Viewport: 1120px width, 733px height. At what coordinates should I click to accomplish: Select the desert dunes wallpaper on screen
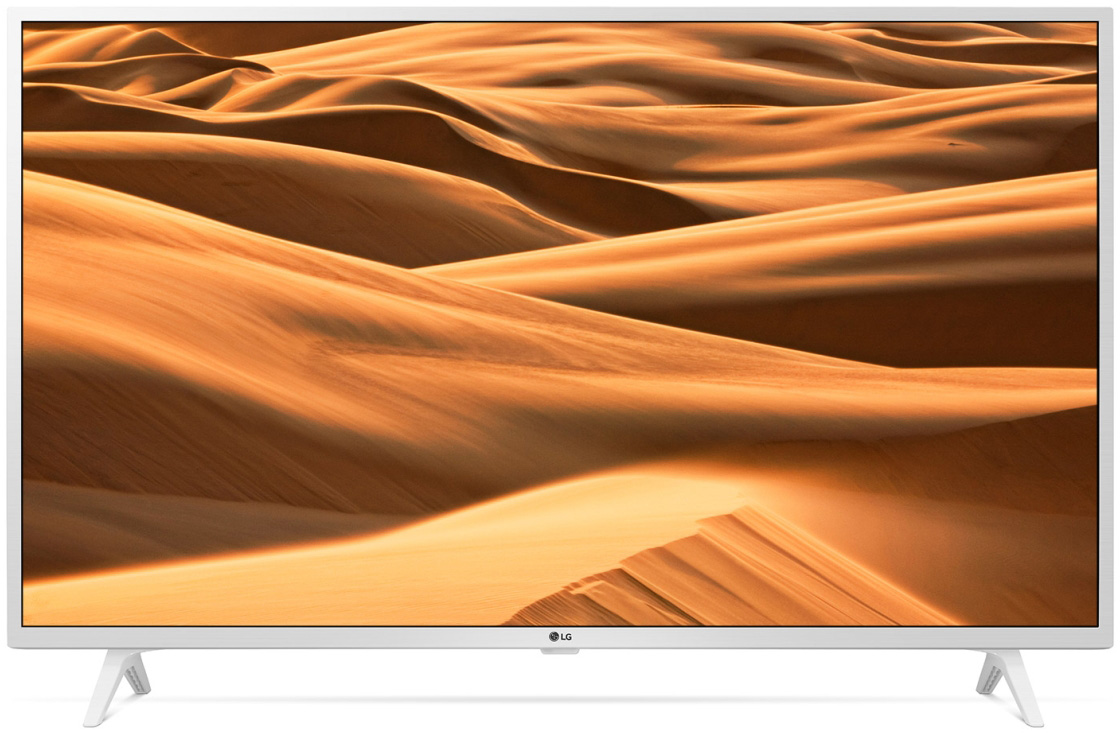pyautogui.click(x=560, y=320)
